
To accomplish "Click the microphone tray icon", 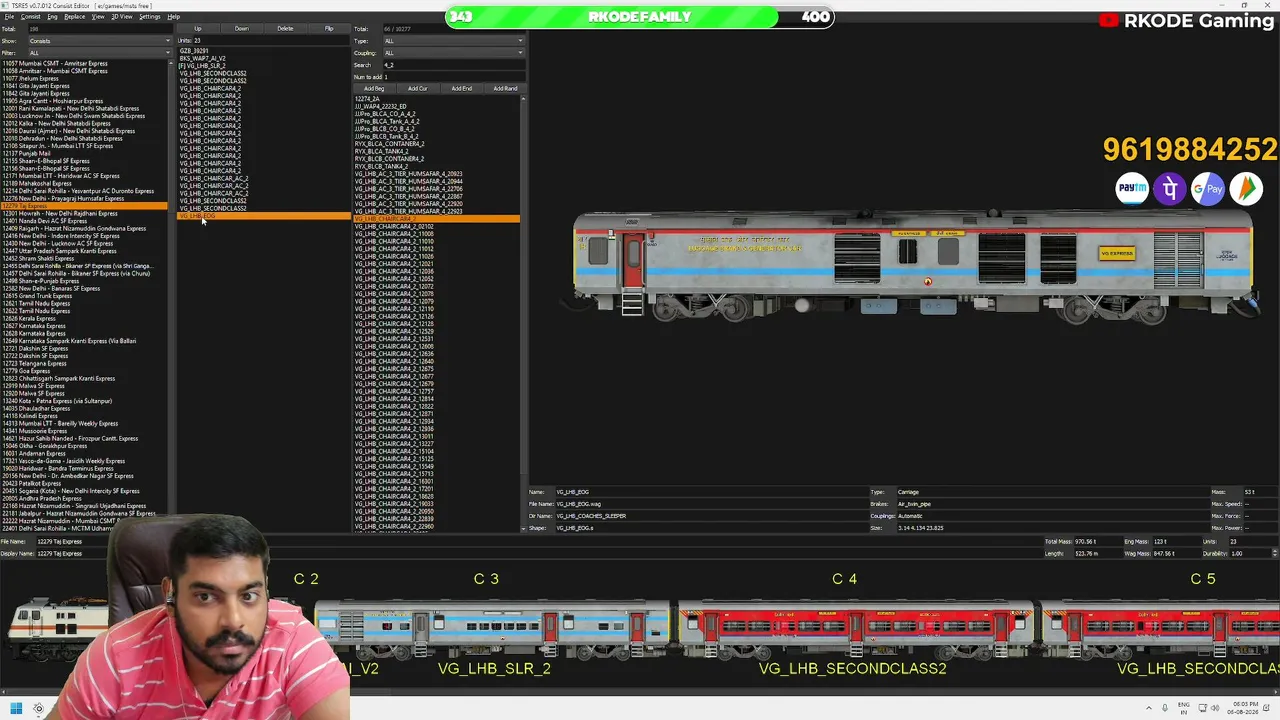I will pos(1164,708).
